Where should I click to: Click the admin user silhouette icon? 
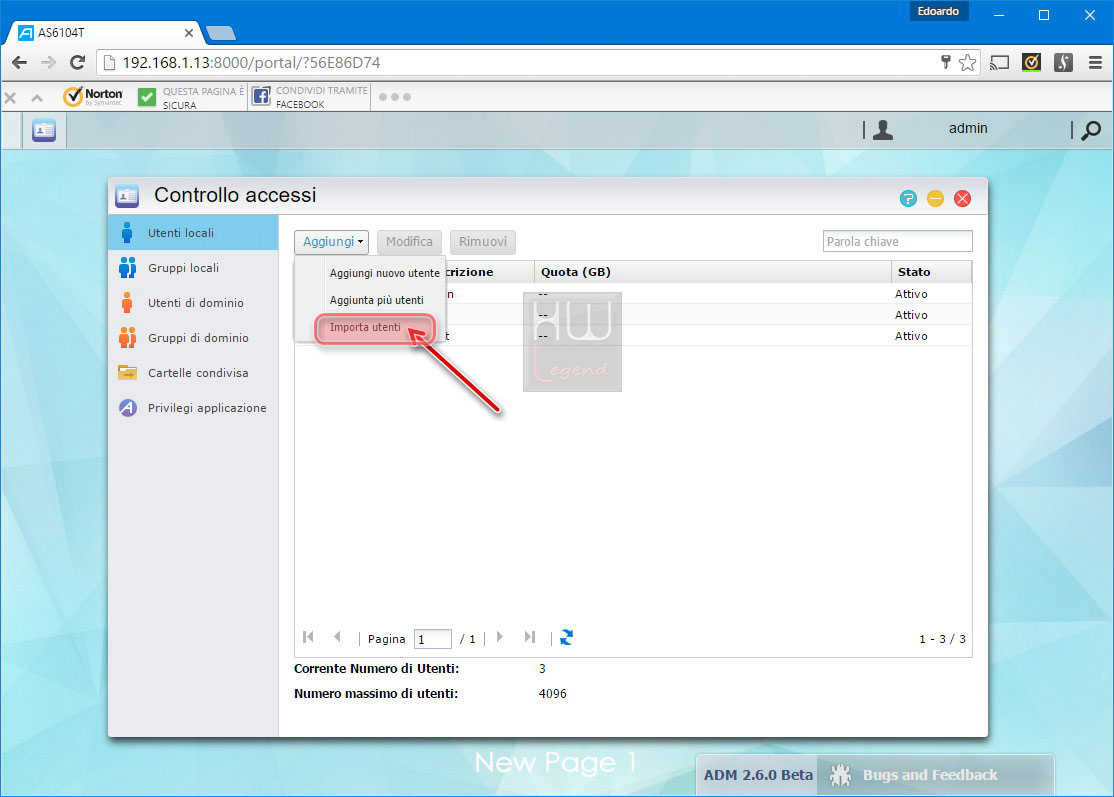[x=882, y=129]
